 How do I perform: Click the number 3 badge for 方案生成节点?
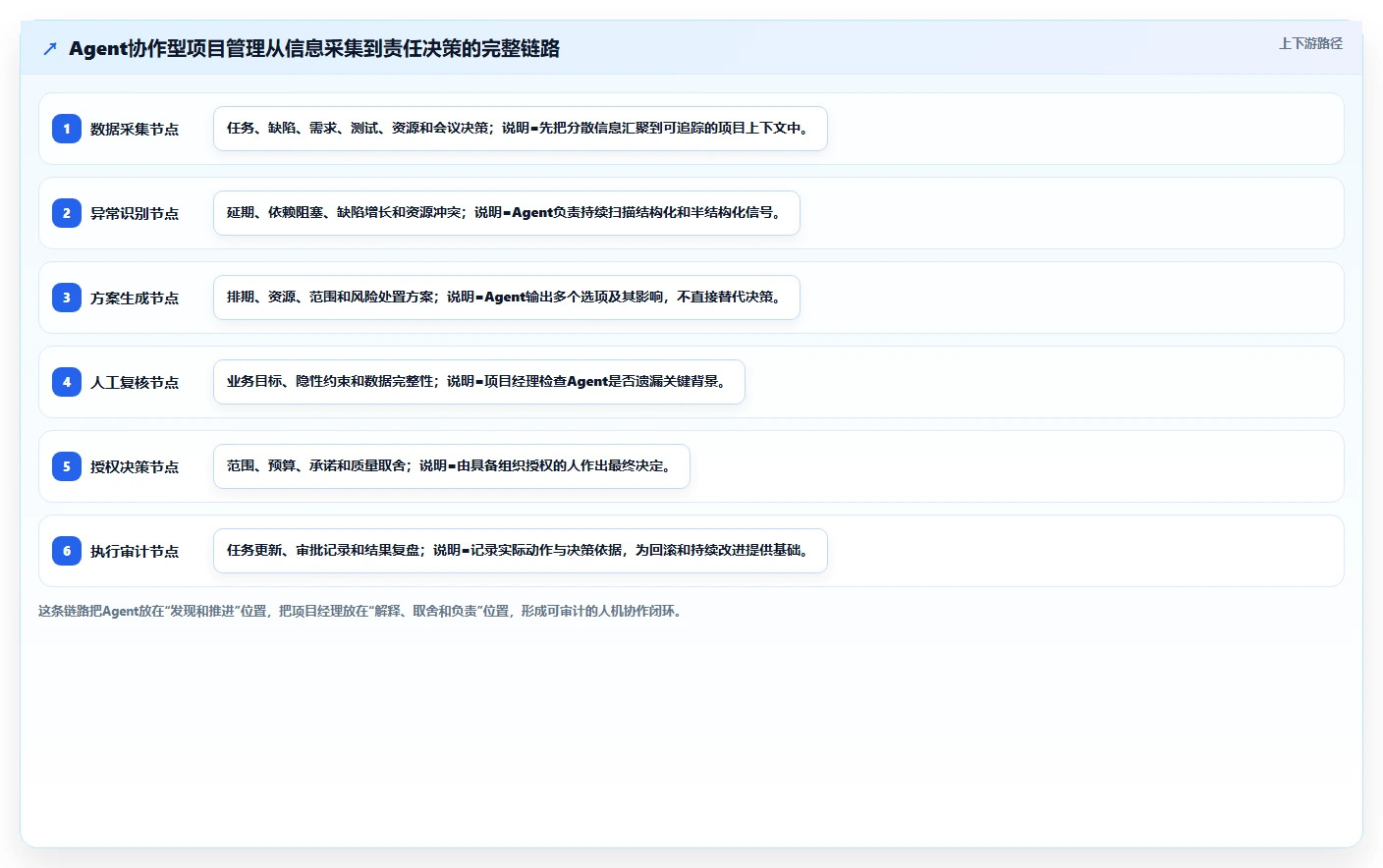tap(67, 298)
